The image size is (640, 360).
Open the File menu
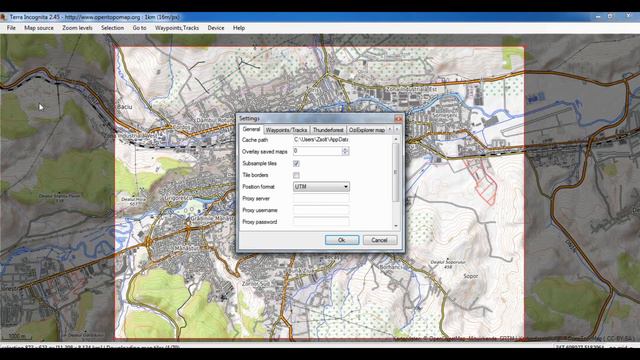coord(11,28)
